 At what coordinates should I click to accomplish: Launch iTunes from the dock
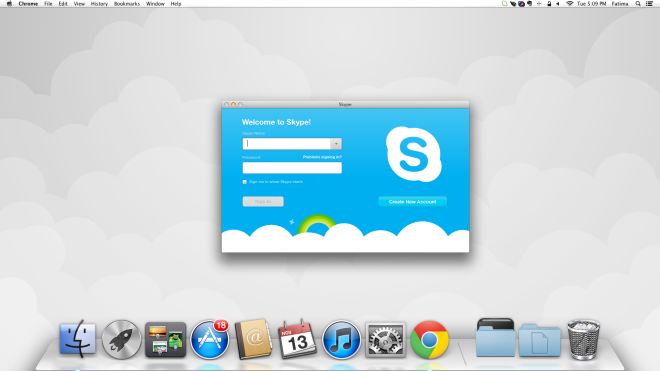point(341,339)
